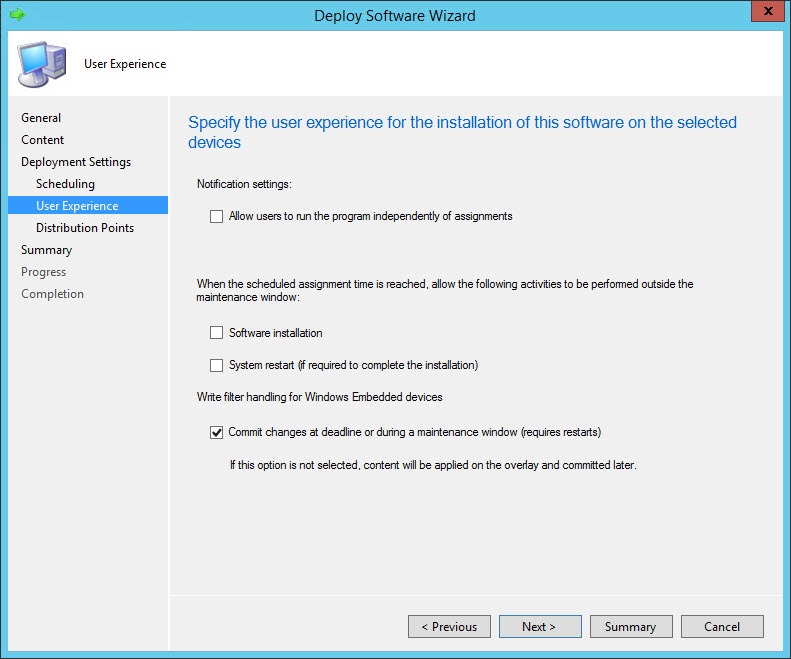Cancel the Deploy Software Wizard

(722, 627)
